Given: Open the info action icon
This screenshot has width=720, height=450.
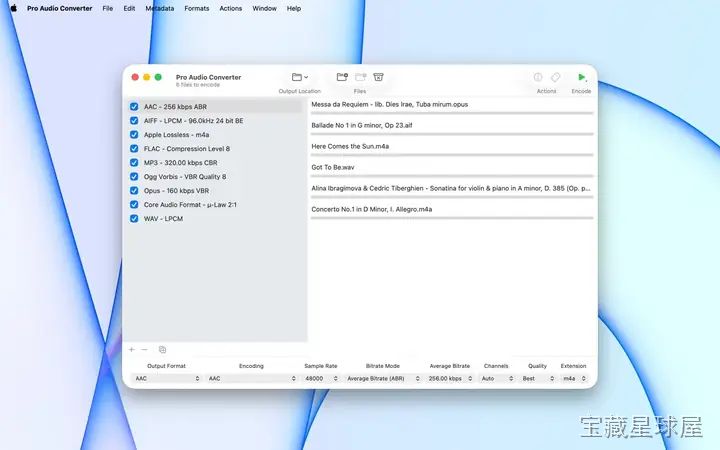Looking at the screenshot, I should 538,77.
